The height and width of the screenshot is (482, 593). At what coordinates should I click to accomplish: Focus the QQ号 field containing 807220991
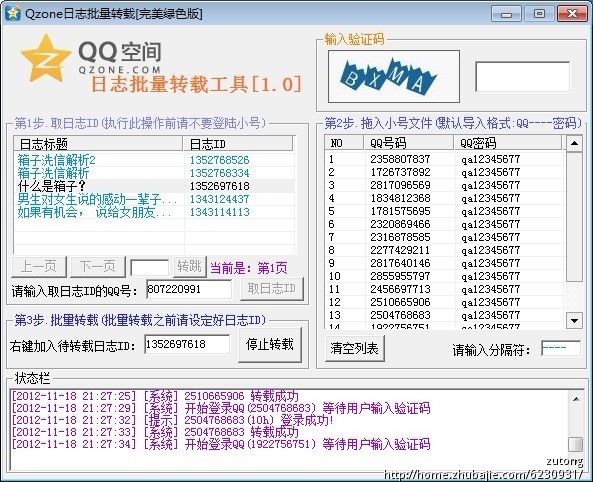[189, 289]
